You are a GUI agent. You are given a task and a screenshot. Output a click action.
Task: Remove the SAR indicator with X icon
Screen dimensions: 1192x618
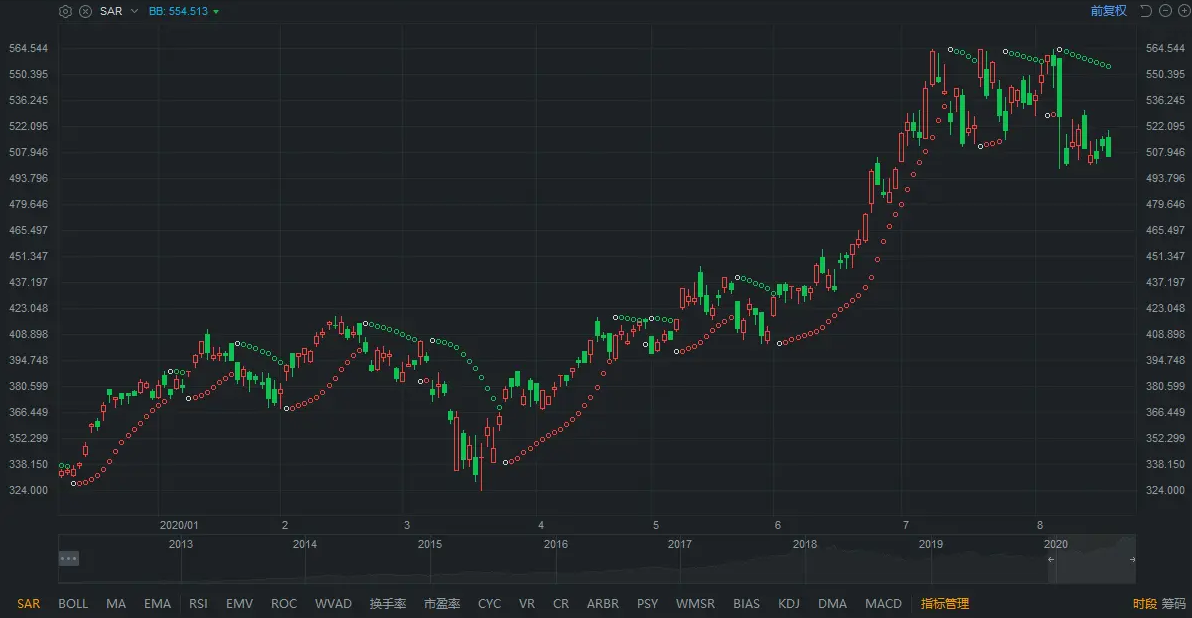(85, 11)
